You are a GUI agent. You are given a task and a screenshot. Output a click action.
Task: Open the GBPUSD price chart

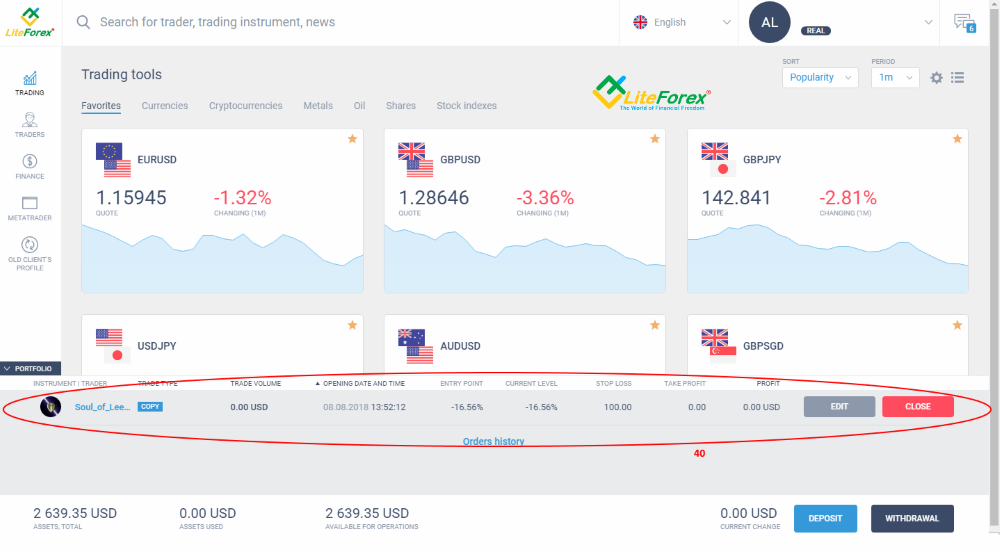[525, 258]
